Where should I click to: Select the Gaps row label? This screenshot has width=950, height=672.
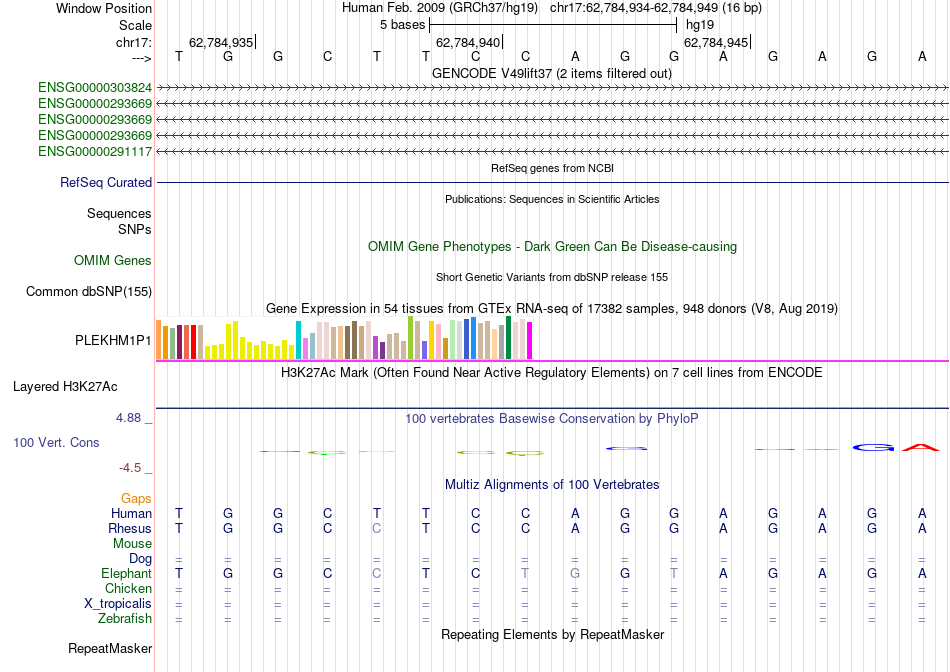136,498
